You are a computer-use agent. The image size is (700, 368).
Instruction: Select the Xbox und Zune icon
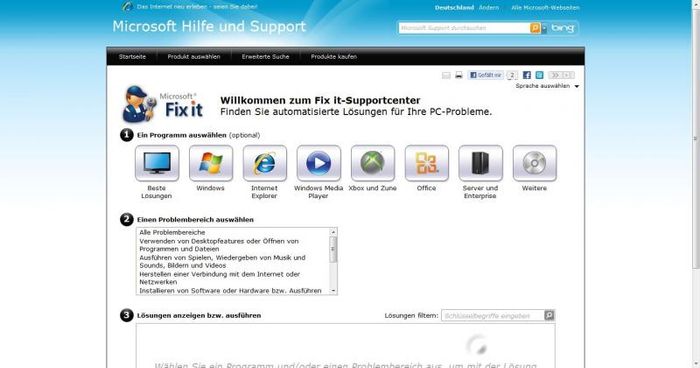click(x=373, y=163)
